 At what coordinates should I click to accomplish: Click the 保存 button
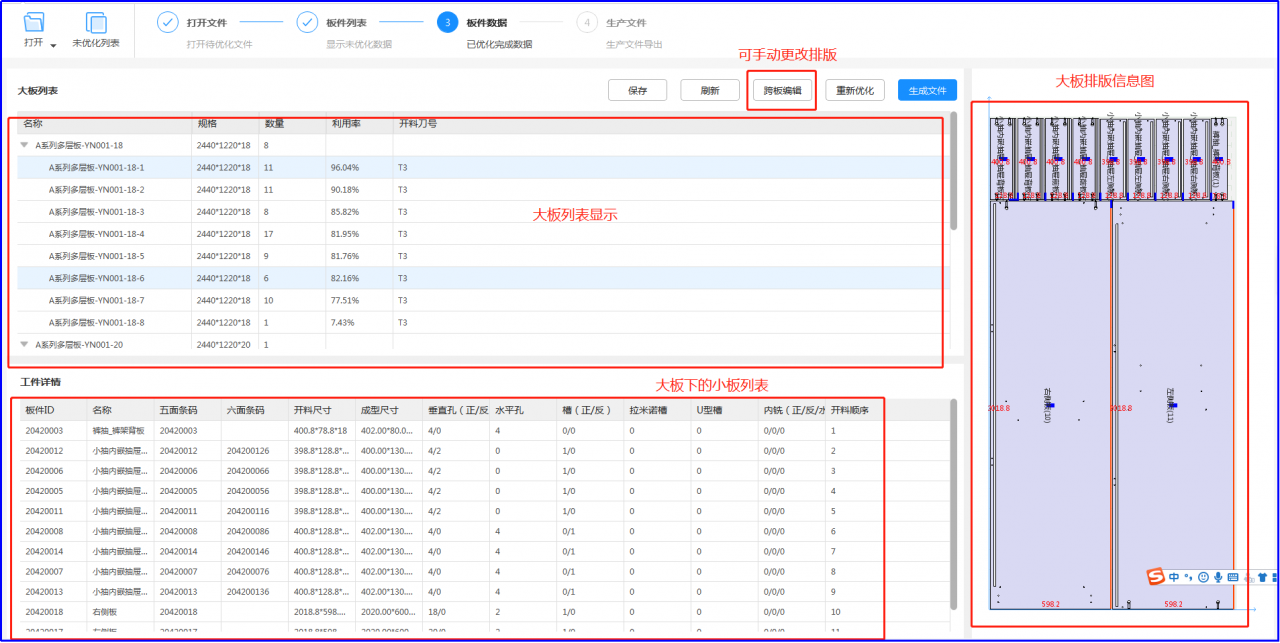tap(638, 90)
